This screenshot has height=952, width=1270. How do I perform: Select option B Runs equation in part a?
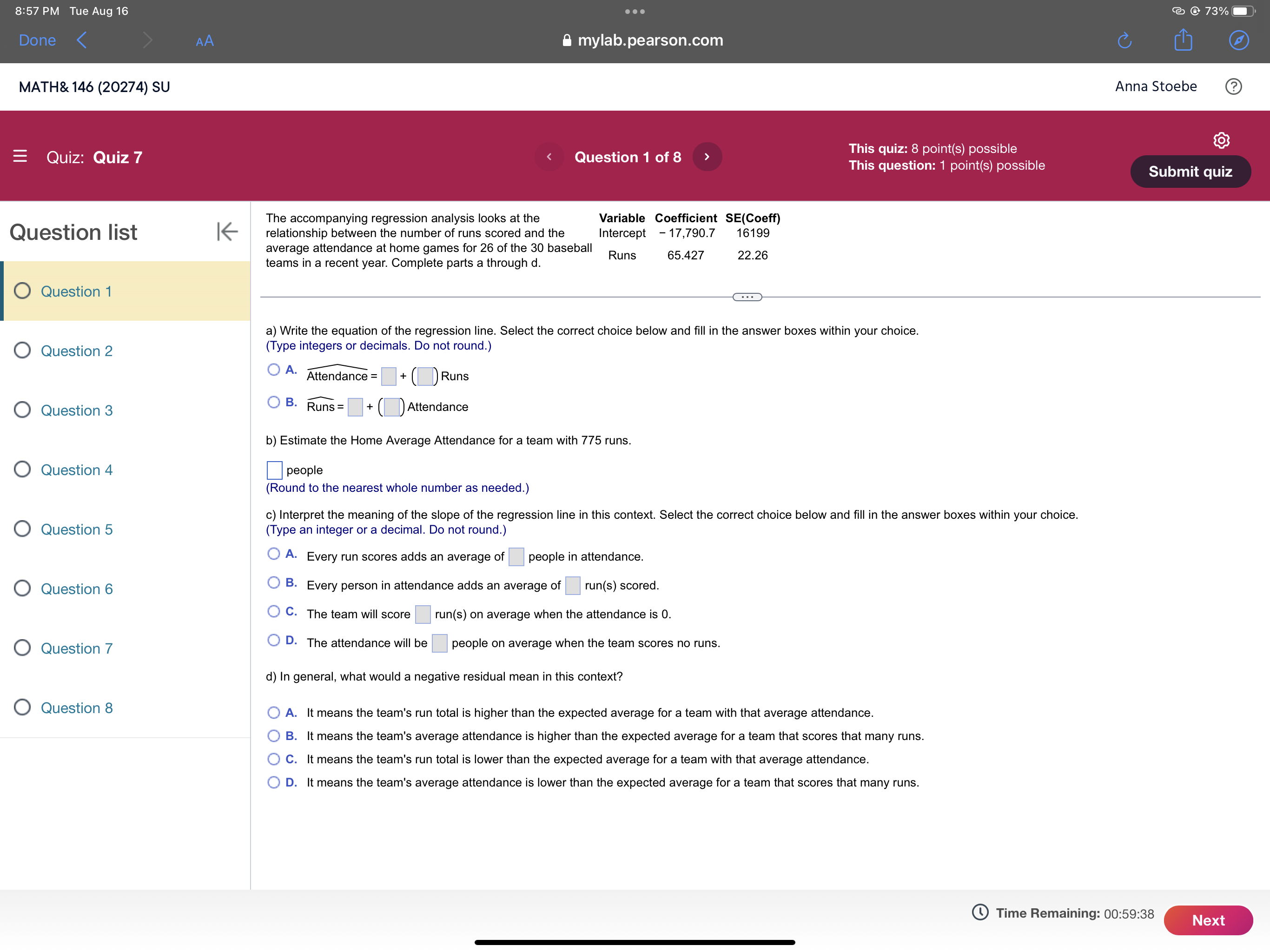tap(274, 402)
